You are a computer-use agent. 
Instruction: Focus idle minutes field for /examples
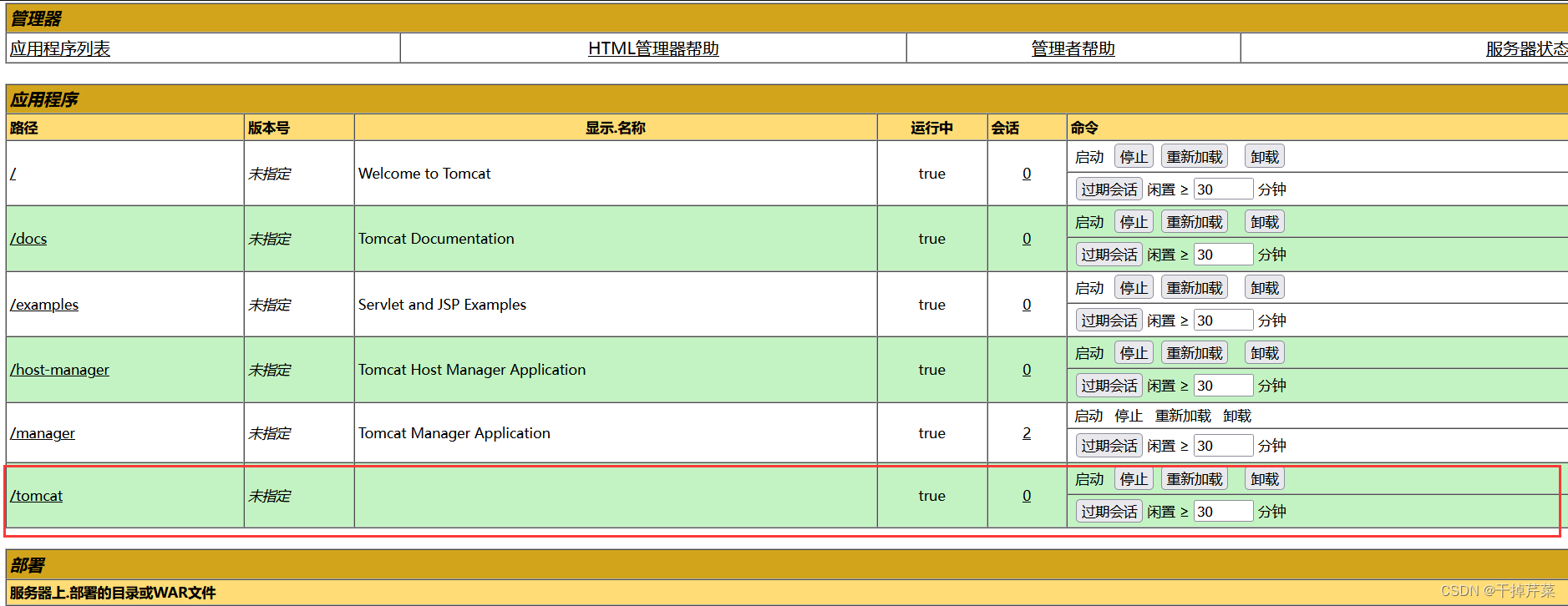(1223, 321)
